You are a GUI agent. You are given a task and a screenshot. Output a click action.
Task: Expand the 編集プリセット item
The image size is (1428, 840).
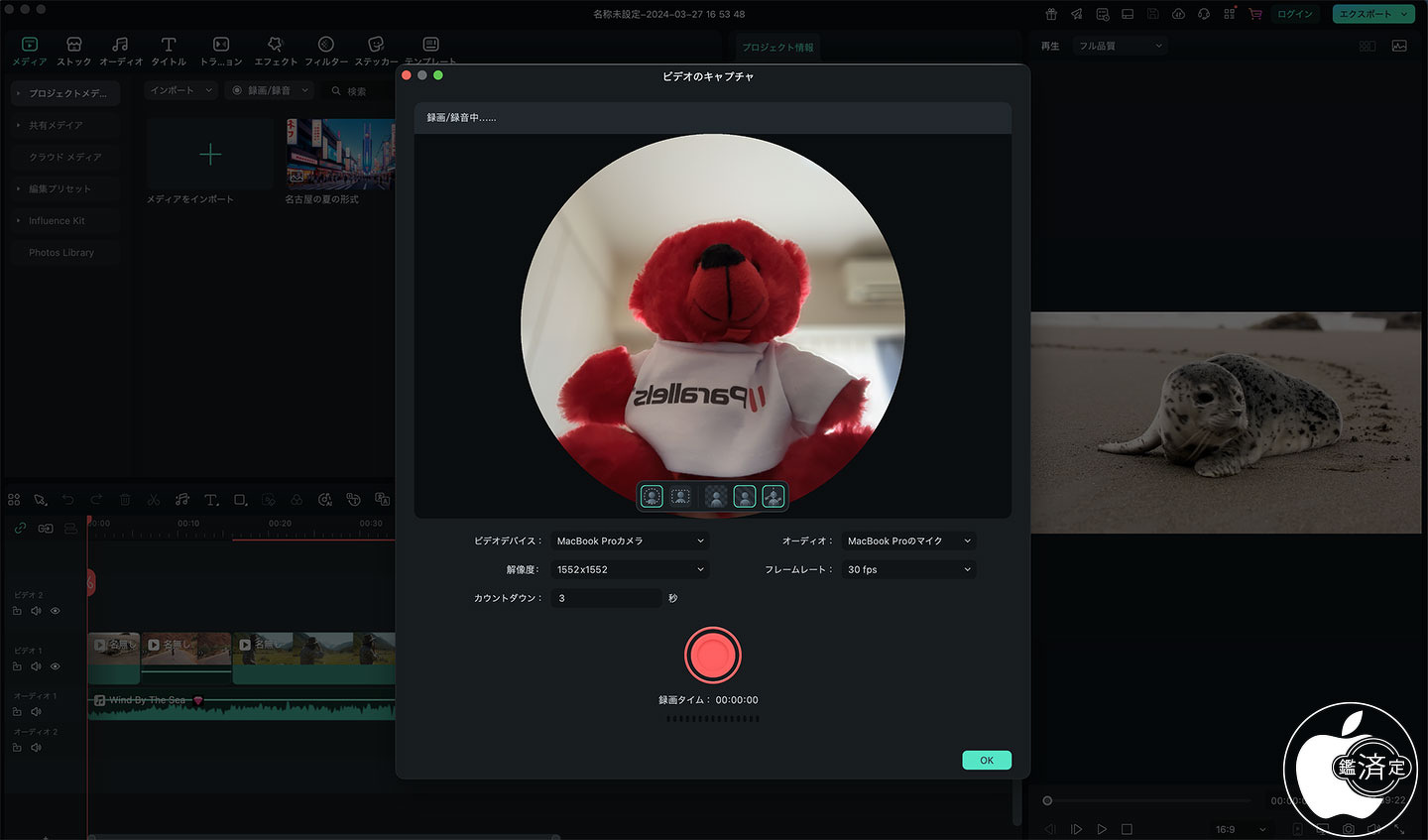65,188
